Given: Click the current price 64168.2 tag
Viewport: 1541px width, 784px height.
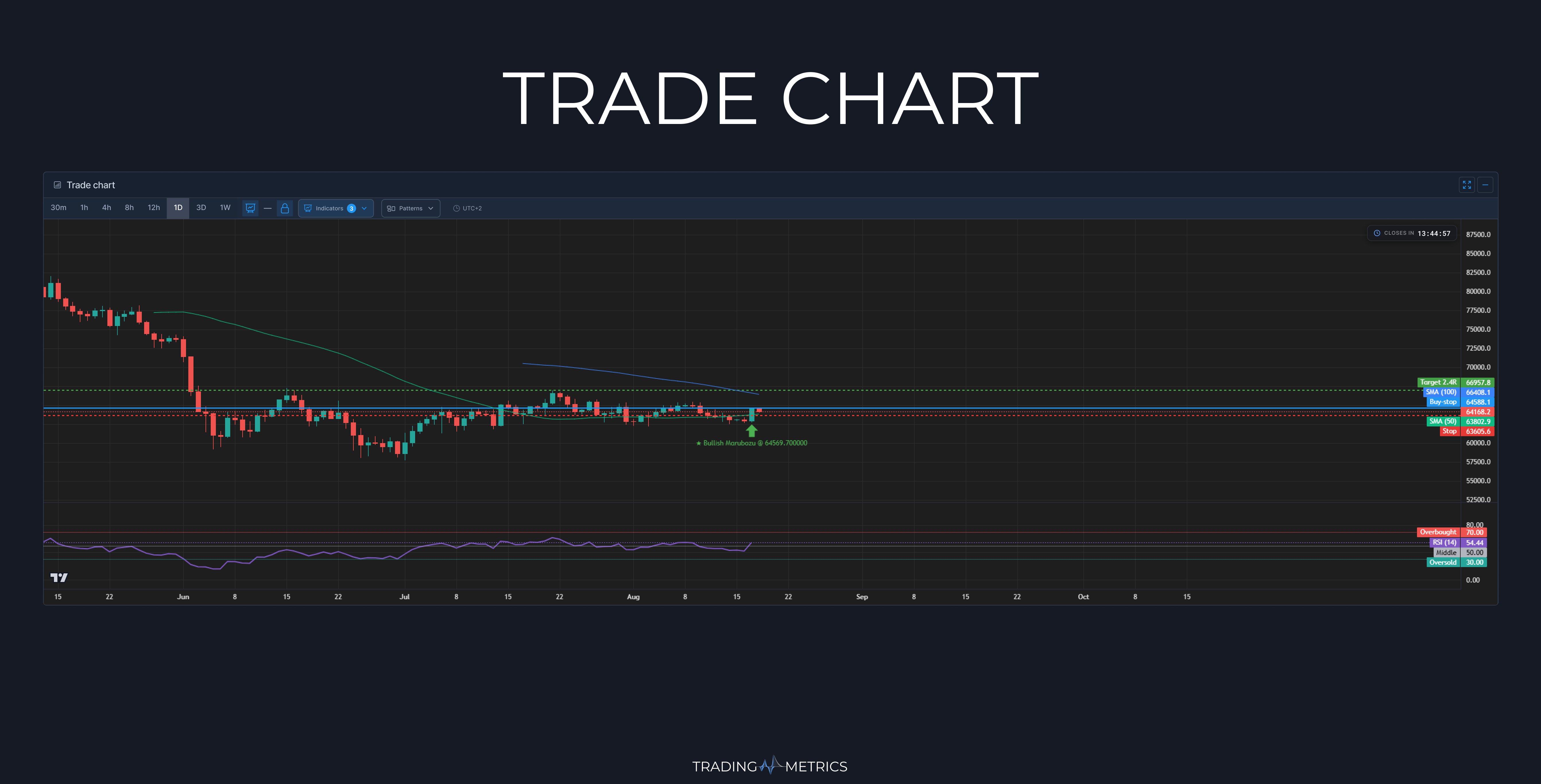Looking at the screenshot, I should [x=1478, y=412].
